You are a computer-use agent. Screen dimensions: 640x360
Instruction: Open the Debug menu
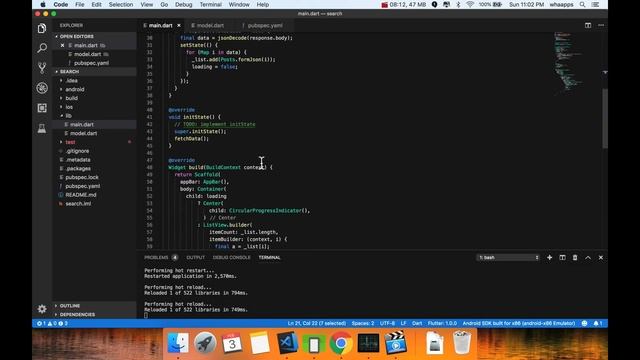(x=184, y=4)
